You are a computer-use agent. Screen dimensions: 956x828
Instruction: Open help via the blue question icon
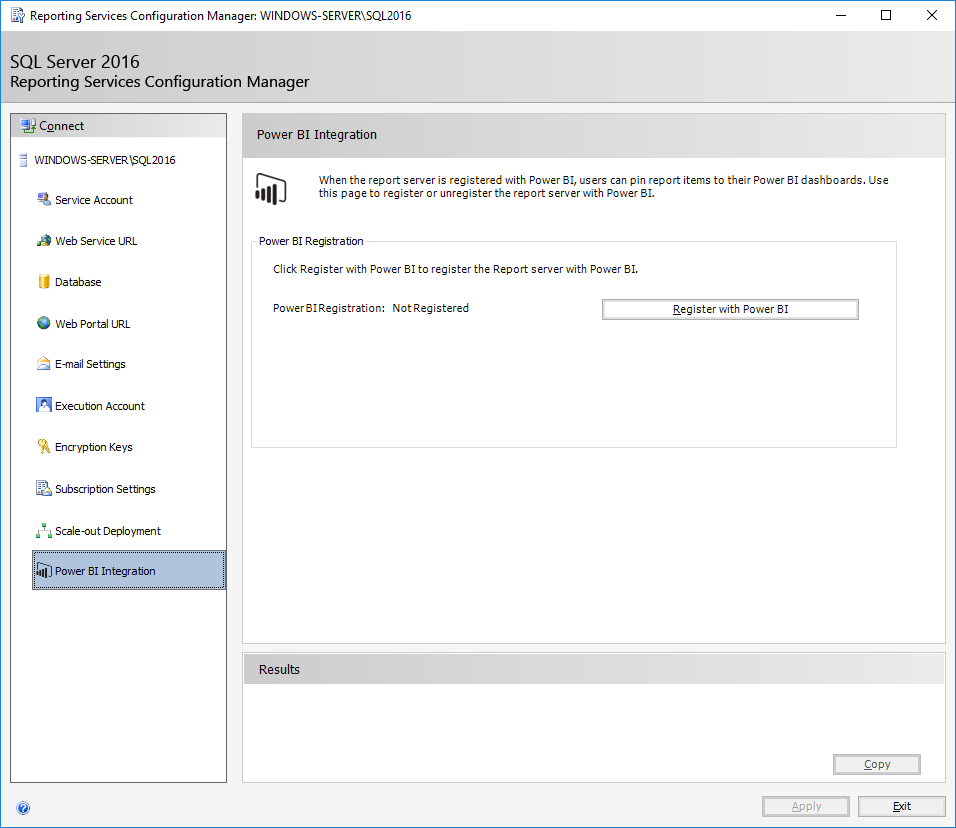(x=23, y=808)
